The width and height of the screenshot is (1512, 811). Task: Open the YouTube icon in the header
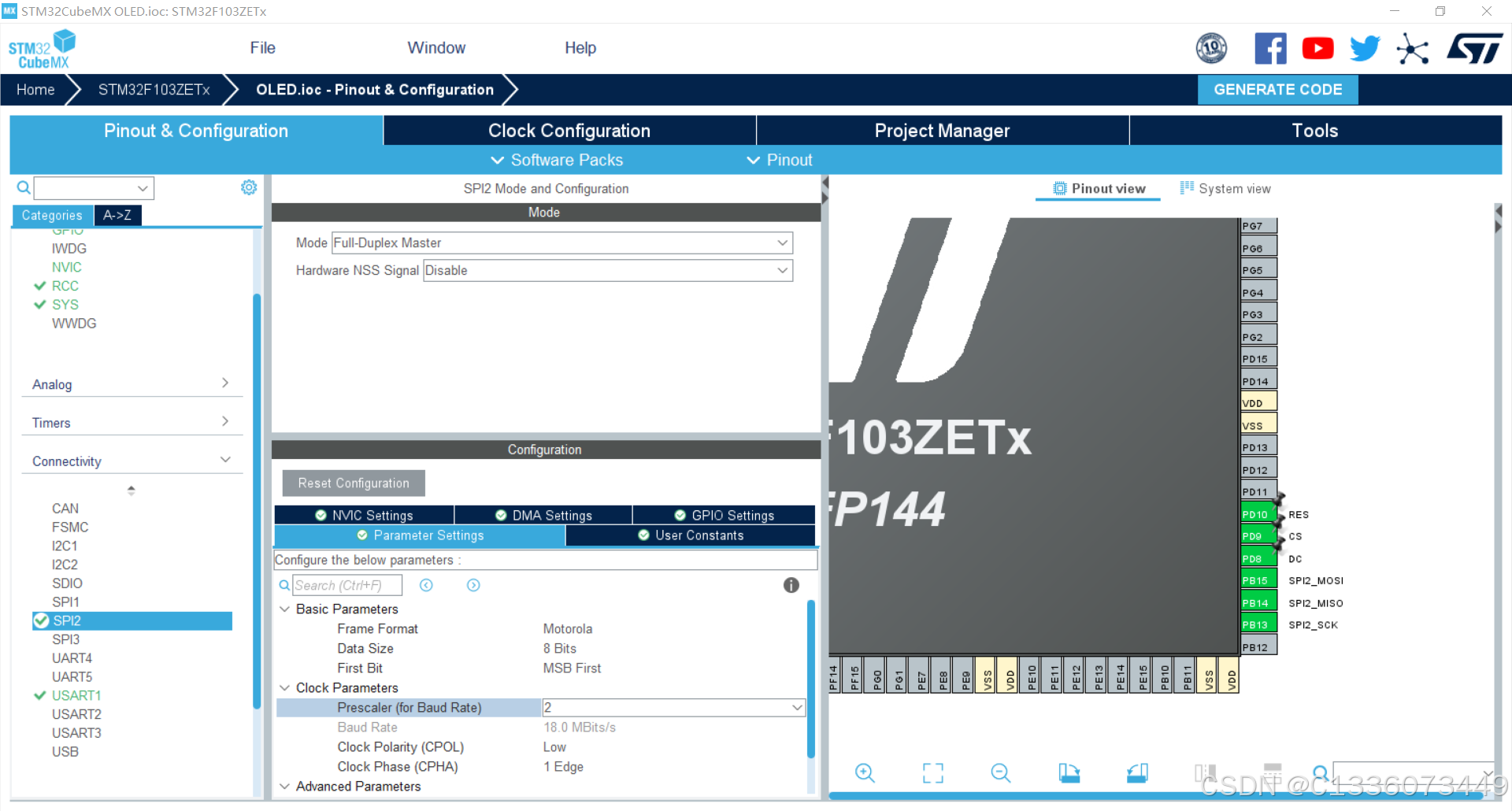1317,49
